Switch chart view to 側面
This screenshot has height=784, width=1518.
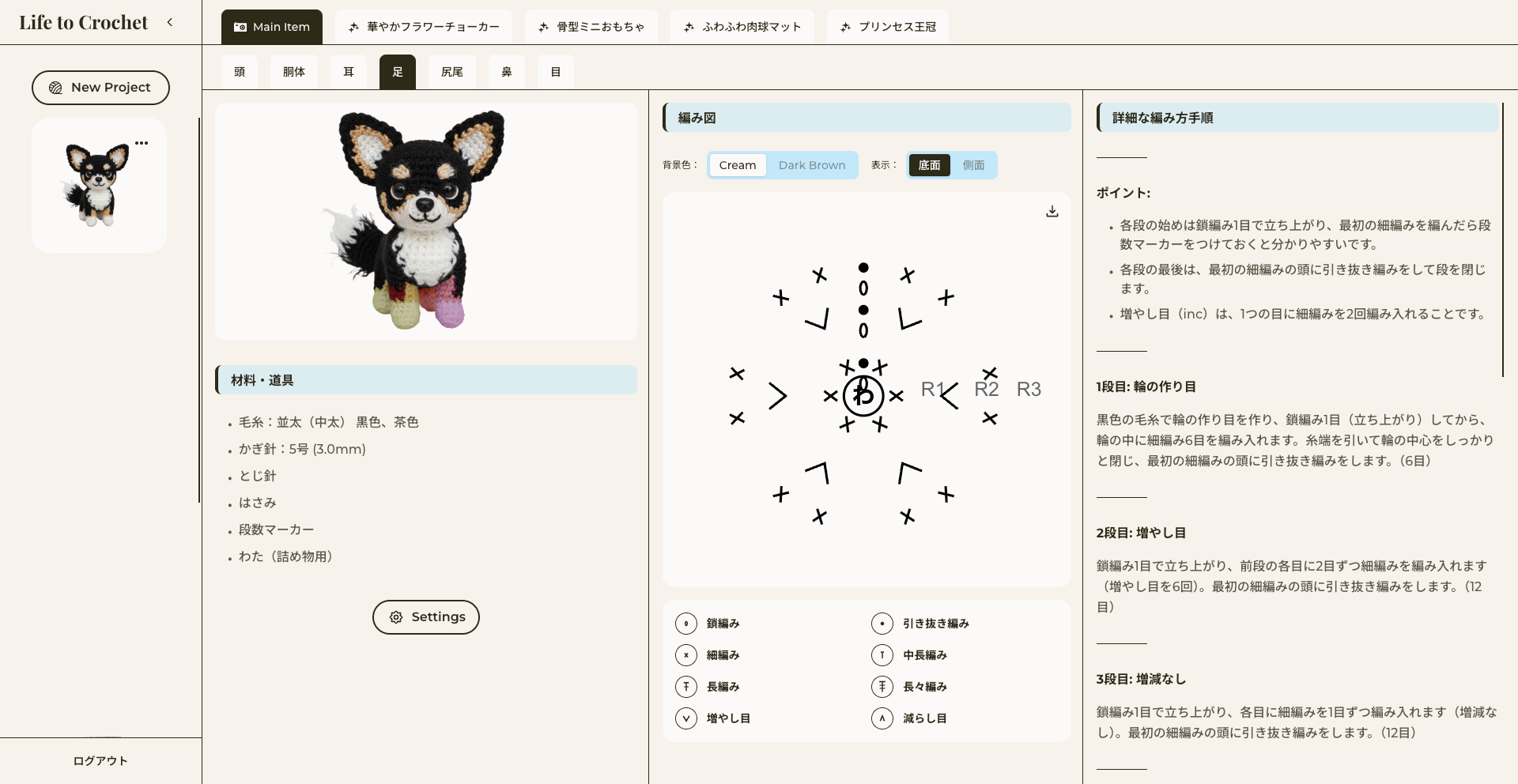pos(973,165)
